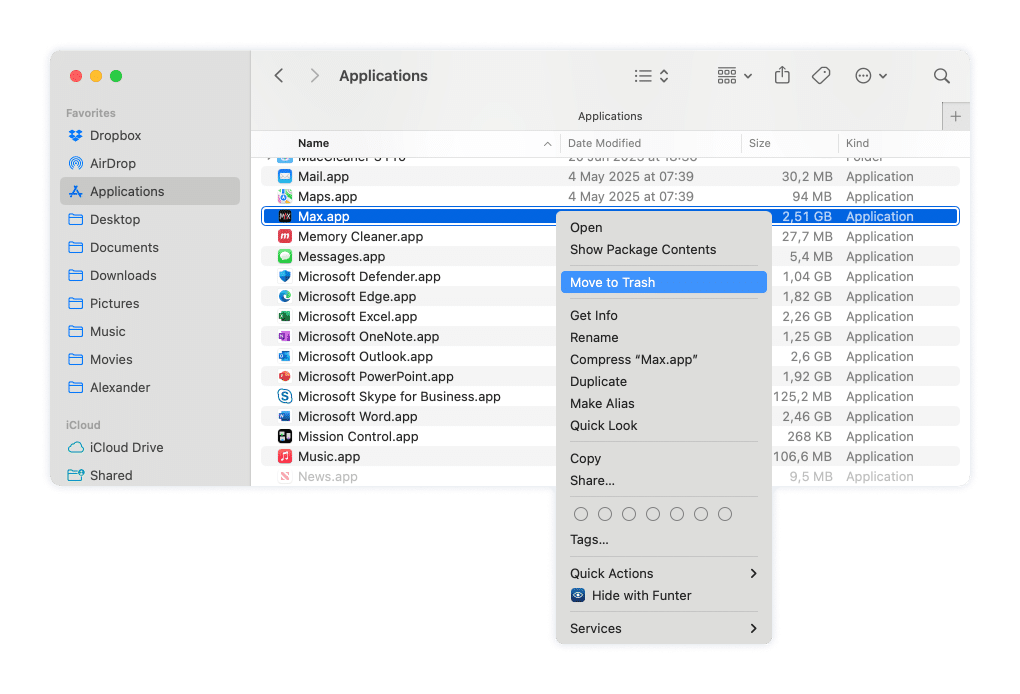Select the Max.app icon

[x=285, y=217]
